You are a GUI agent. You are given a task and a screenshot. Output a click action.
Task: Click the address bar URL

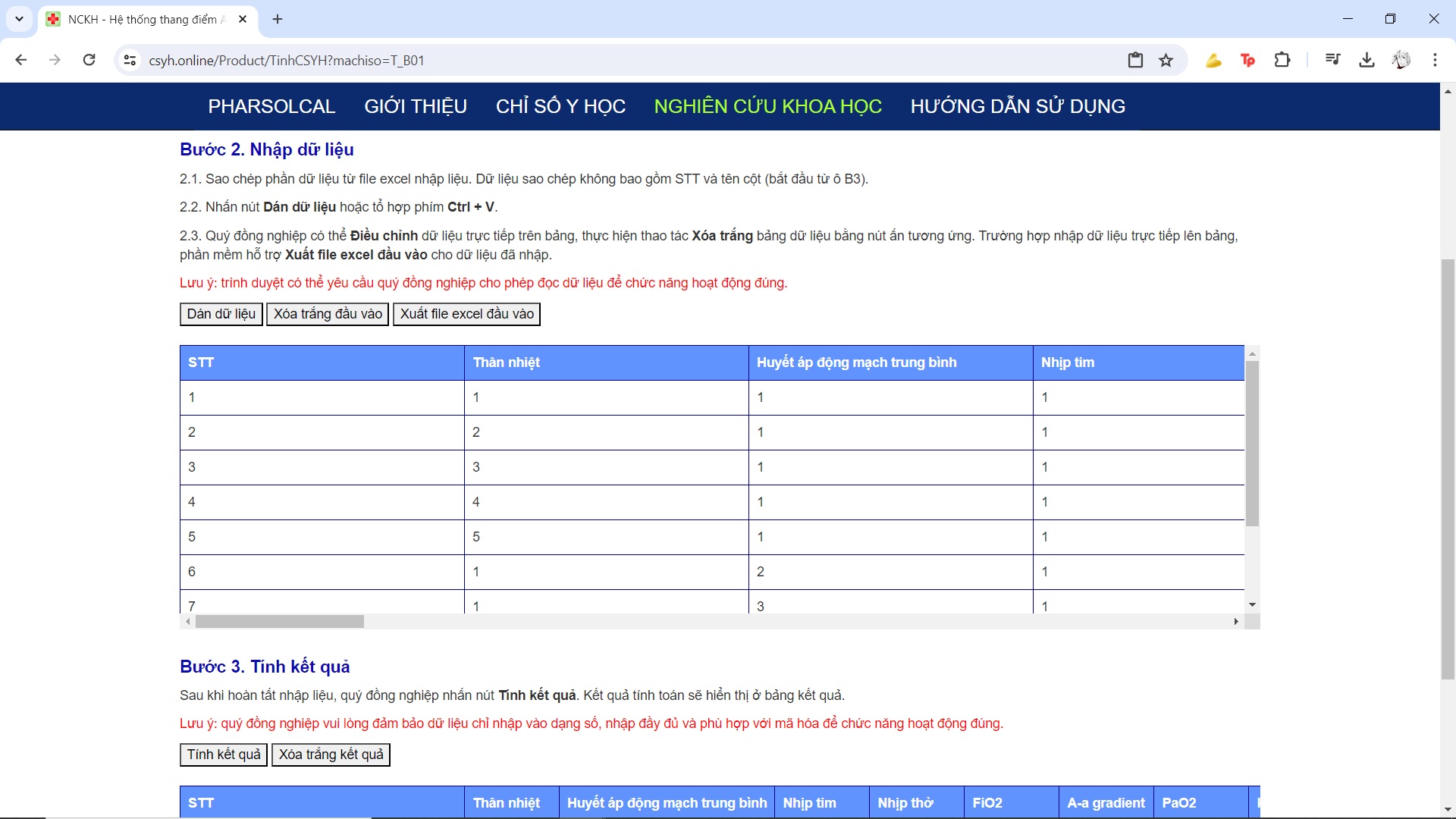(x=287, y=60)
